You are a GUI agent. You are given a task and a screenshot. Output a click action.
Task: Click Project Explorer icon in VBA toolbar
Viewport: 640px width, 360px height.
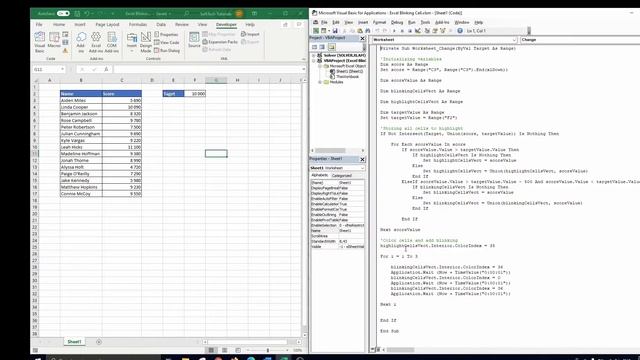click(427, 31)
